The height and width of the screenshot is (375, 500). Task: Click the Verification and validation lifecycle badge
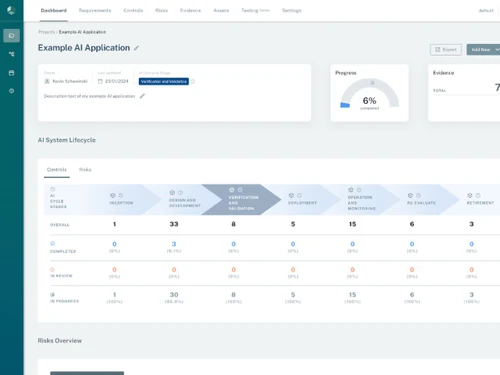coord(164,81)
